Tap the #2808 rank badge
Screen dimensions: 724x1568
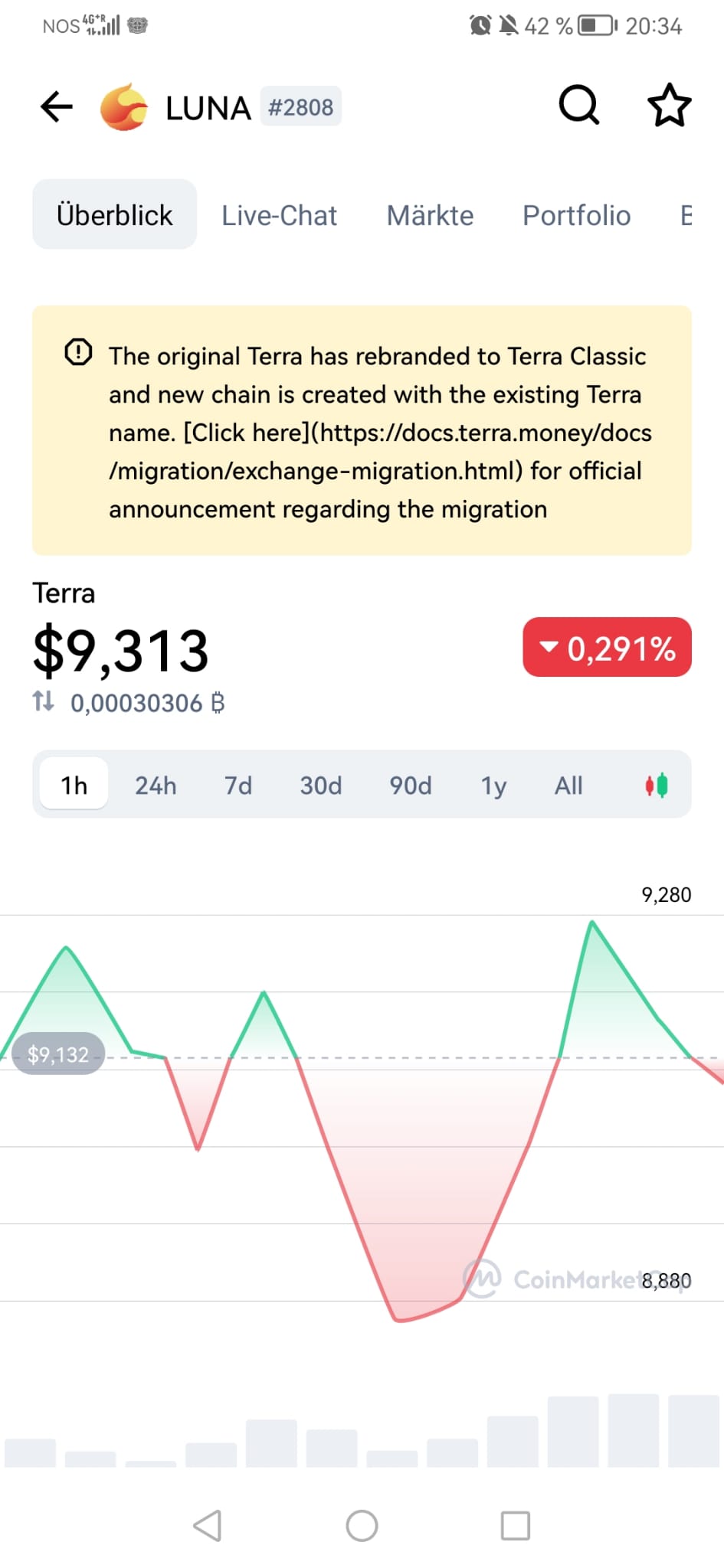click(300, 107)
